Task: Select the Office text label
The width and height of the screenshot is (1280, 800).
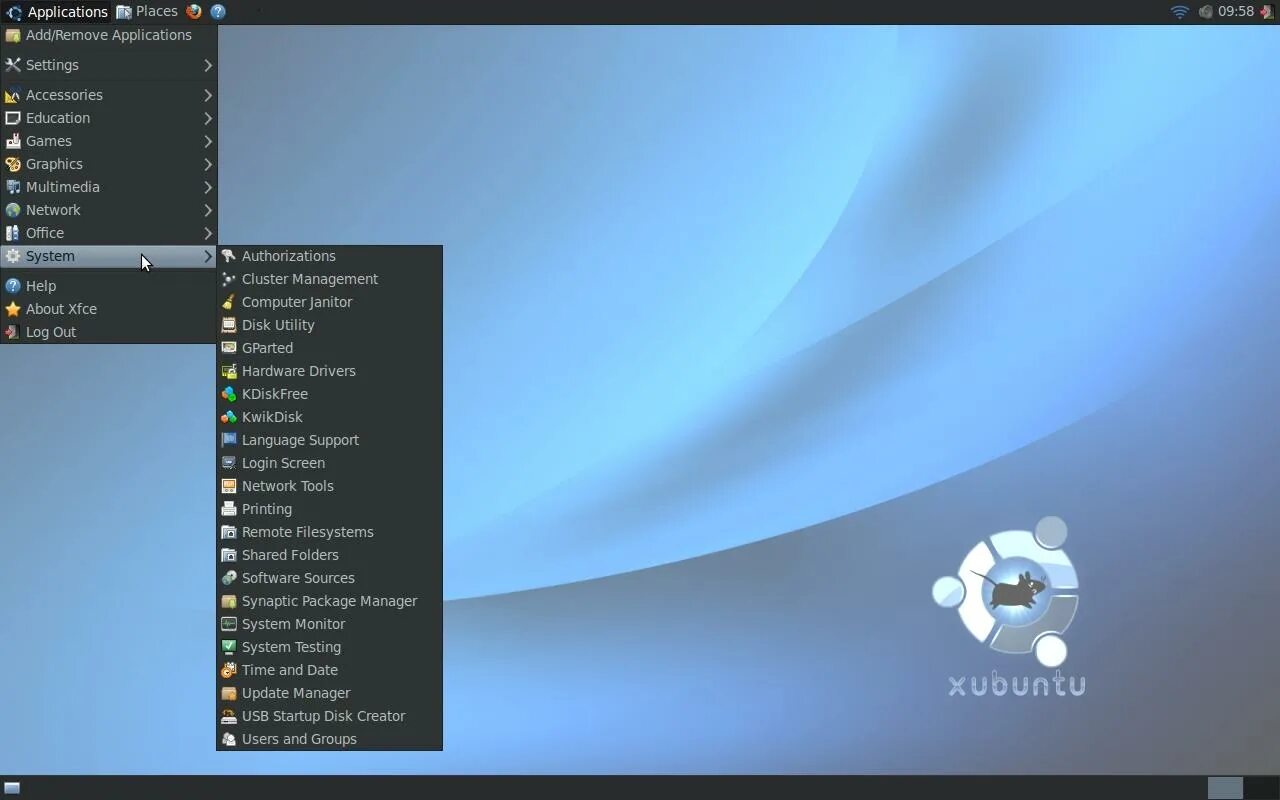Action: [x=45, y=233]
